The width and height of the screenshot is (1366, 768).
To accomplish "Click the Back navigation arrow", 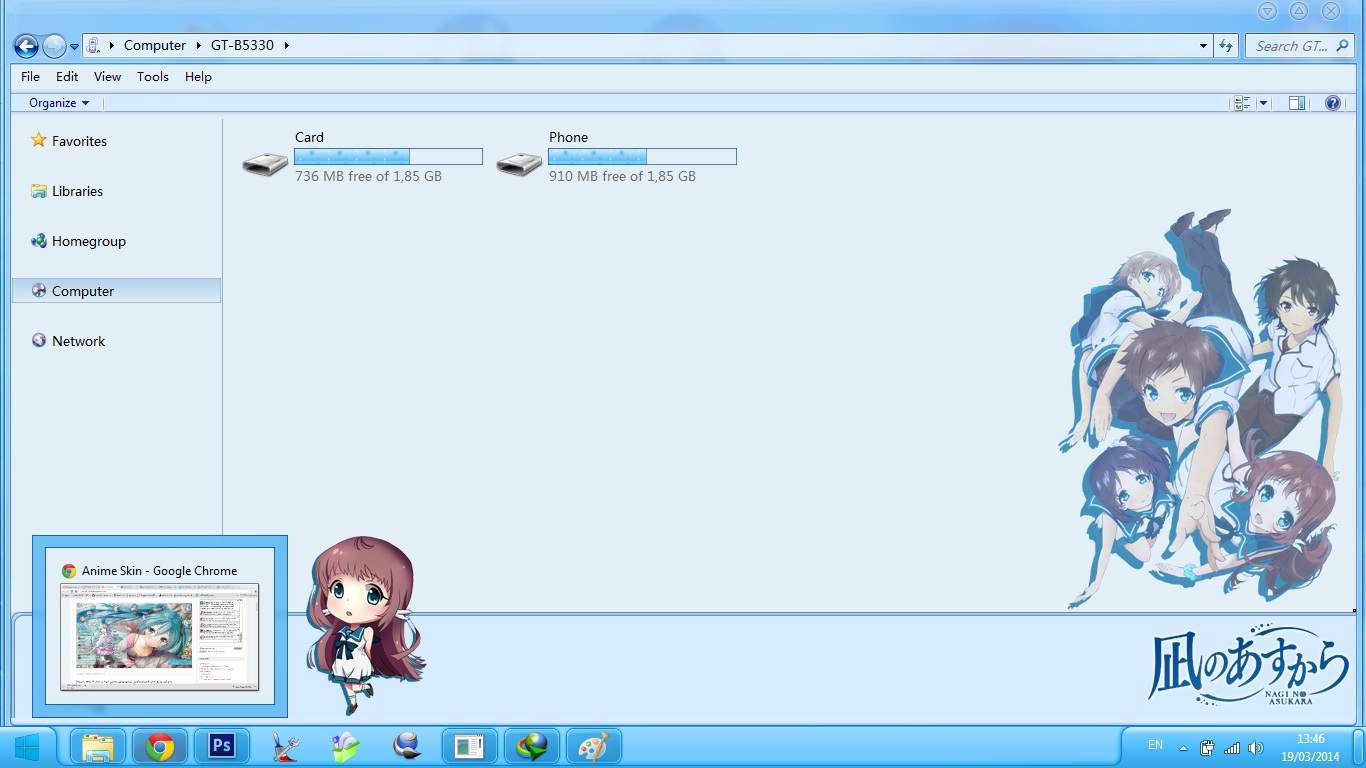I will [x=26, y=46].
